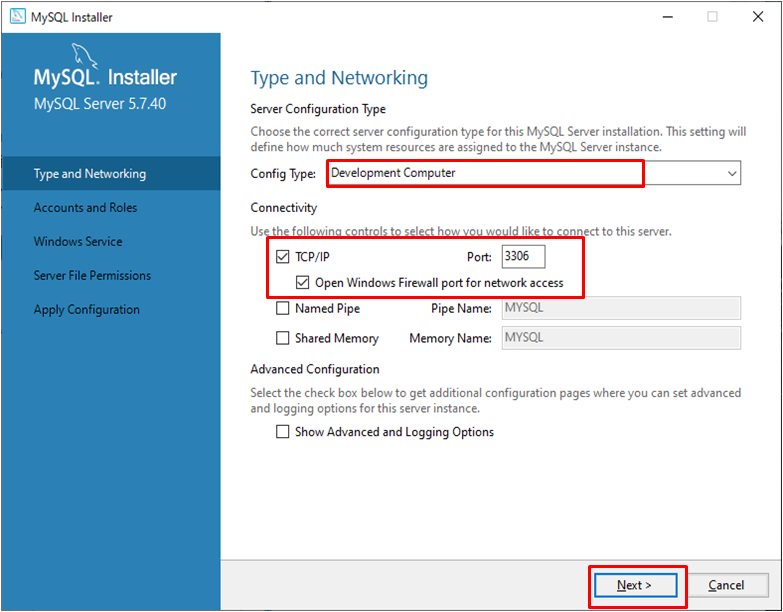783x612 pixels.
Task: Click the Pipe Name field
Action: [x=621, y=308]
